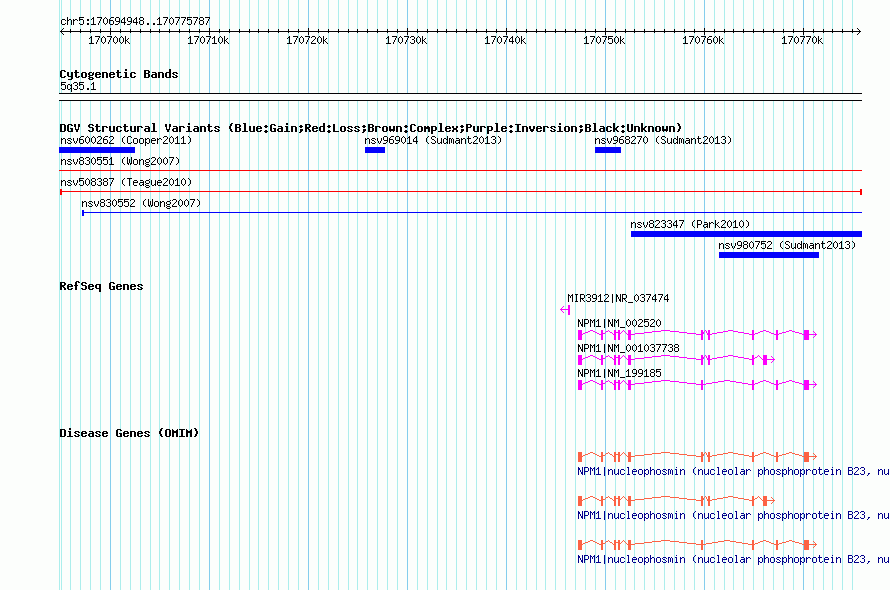The width and height of the screenshot is (890, 590).
Task: Click the NM_001037738 magenta transcript glyph
Action: [x=676, y=360]
